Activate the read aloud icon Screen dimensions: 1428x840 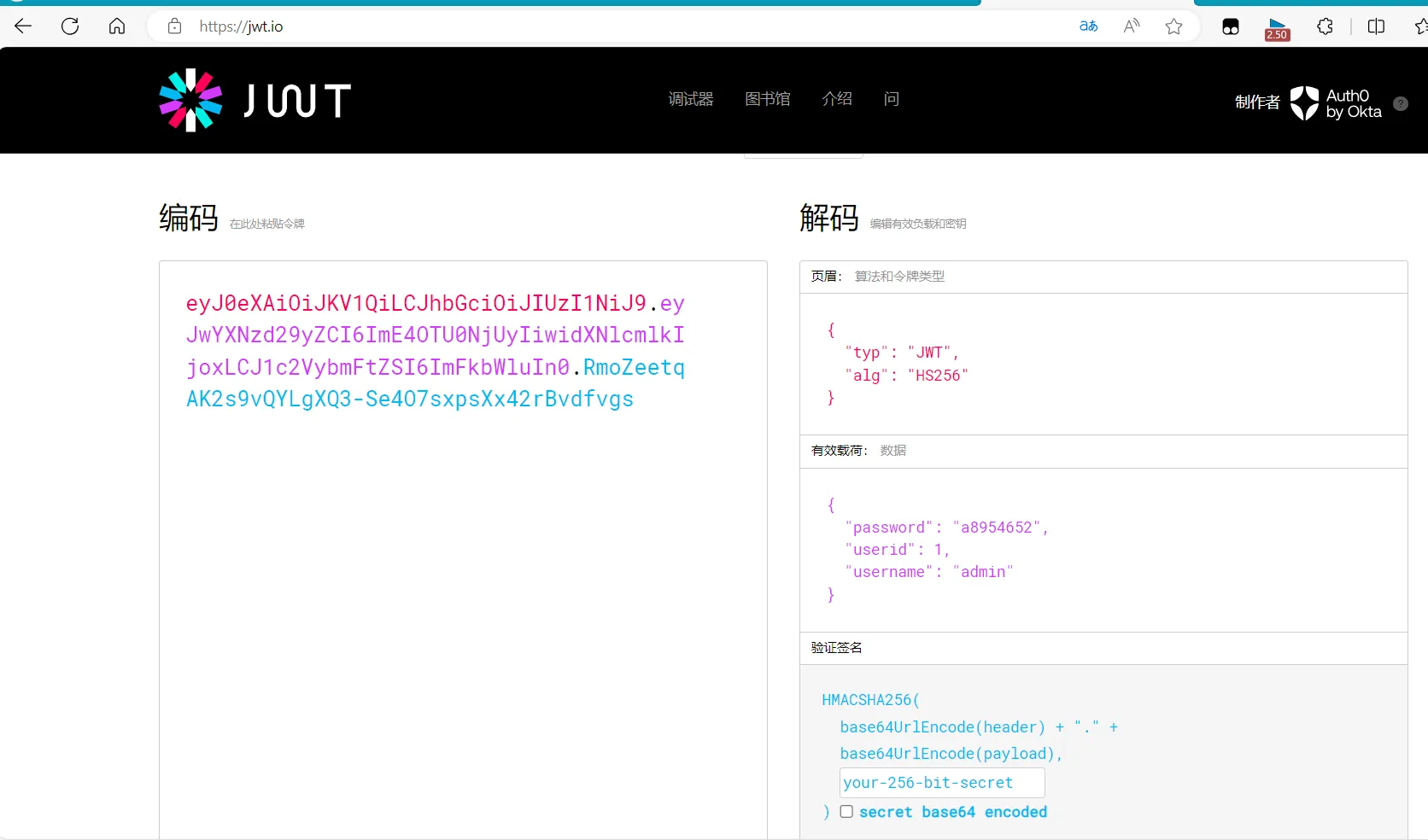coord(1132,26)
